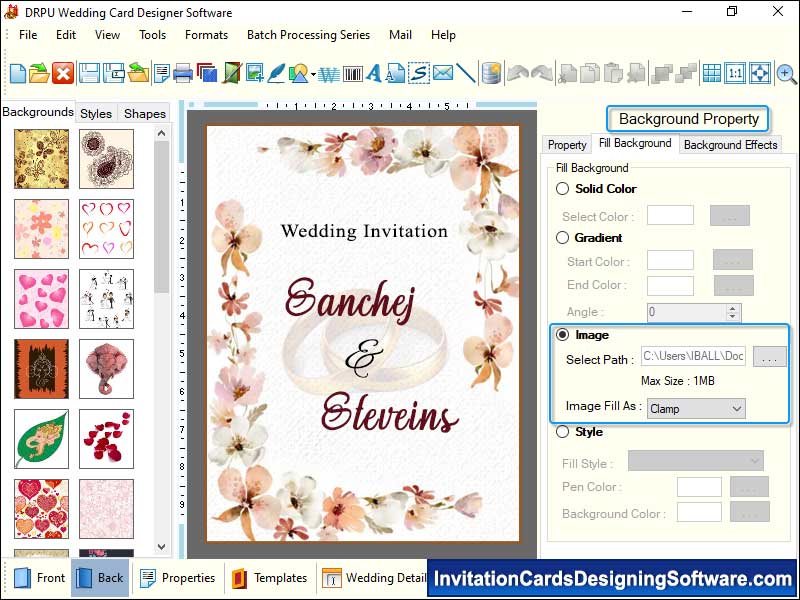Image resolution: width=800 pixels, height=600 pixels.
Task: Pick the pink hearts background thumbnail
Action: tap(41, 299)
